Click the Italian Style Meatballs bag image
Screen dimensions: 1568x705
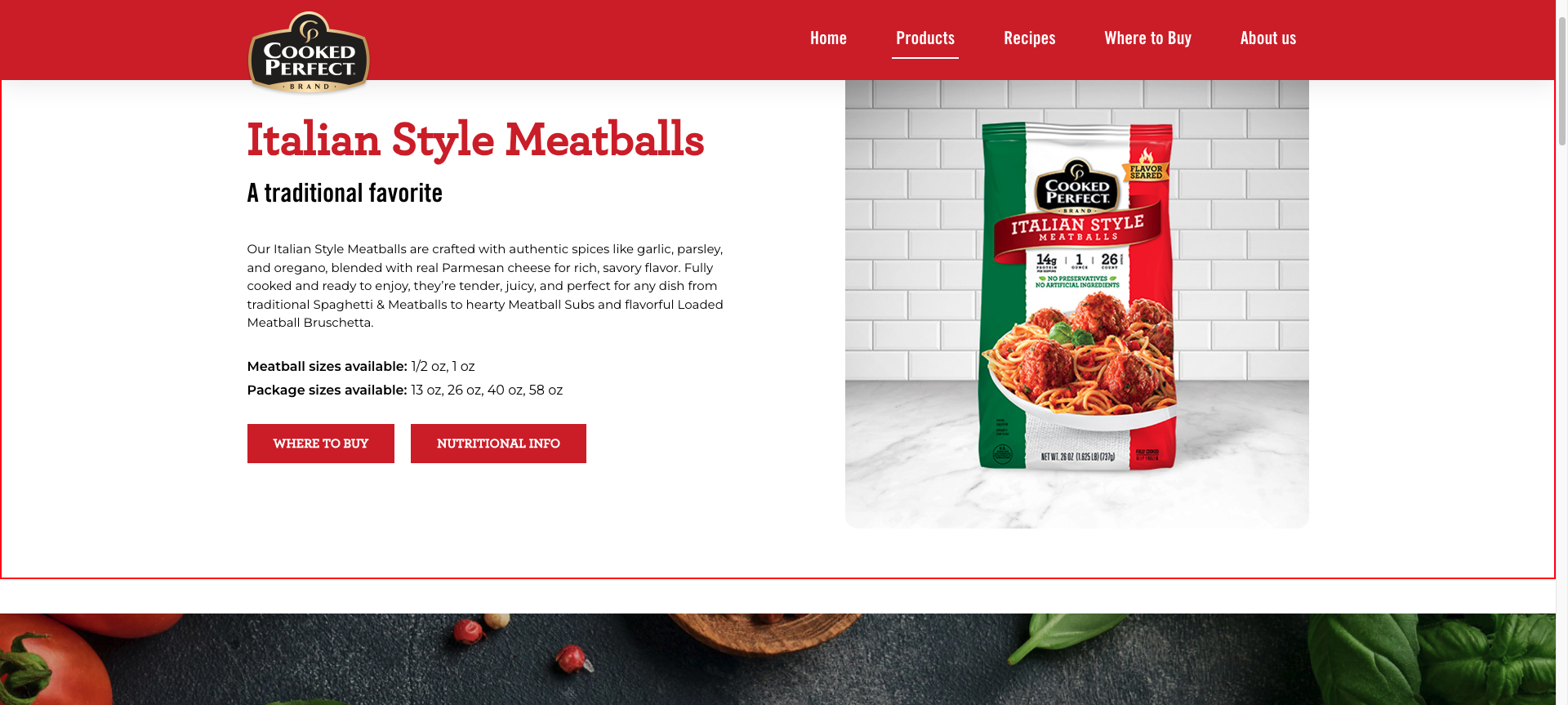1077,297
